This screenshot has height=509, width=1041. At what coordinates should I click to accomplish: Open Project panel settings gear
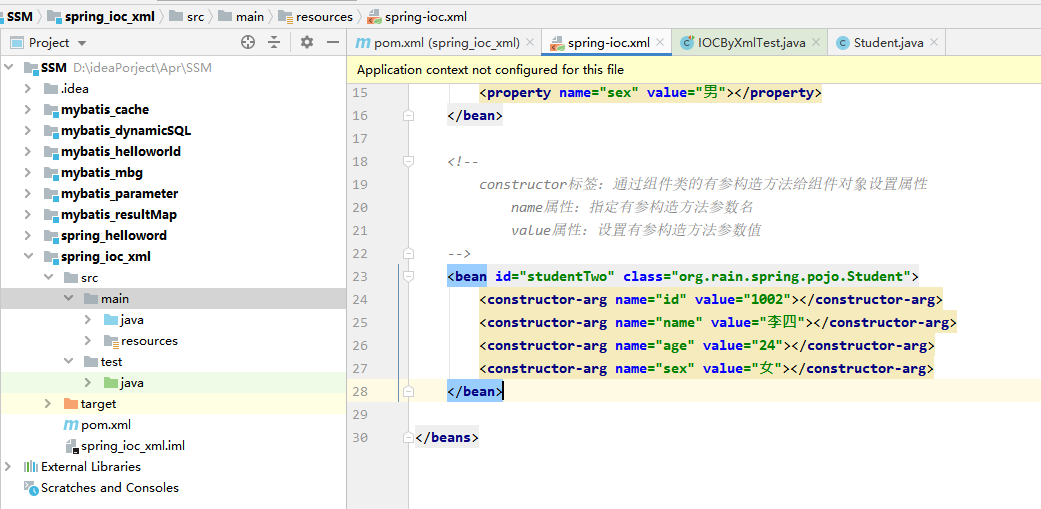[x=306, y=42]
